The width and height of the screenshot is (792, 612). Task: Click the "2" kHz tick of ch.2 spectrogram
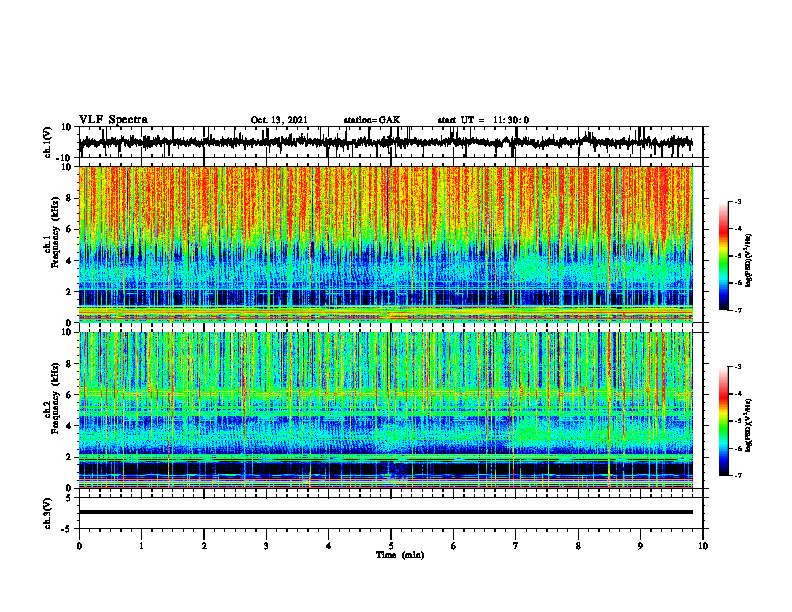70,457
